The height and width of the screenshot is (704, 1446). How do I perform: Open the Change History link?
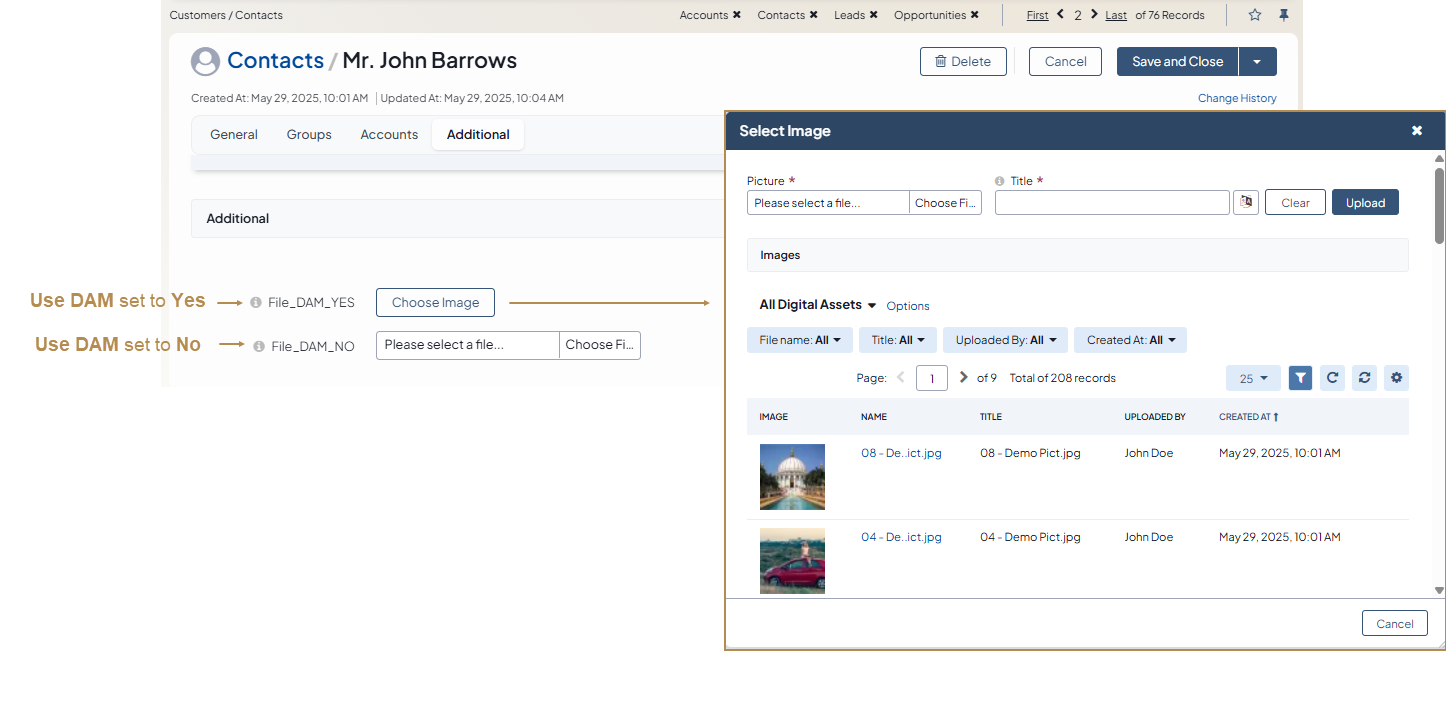click(1237, 98)
